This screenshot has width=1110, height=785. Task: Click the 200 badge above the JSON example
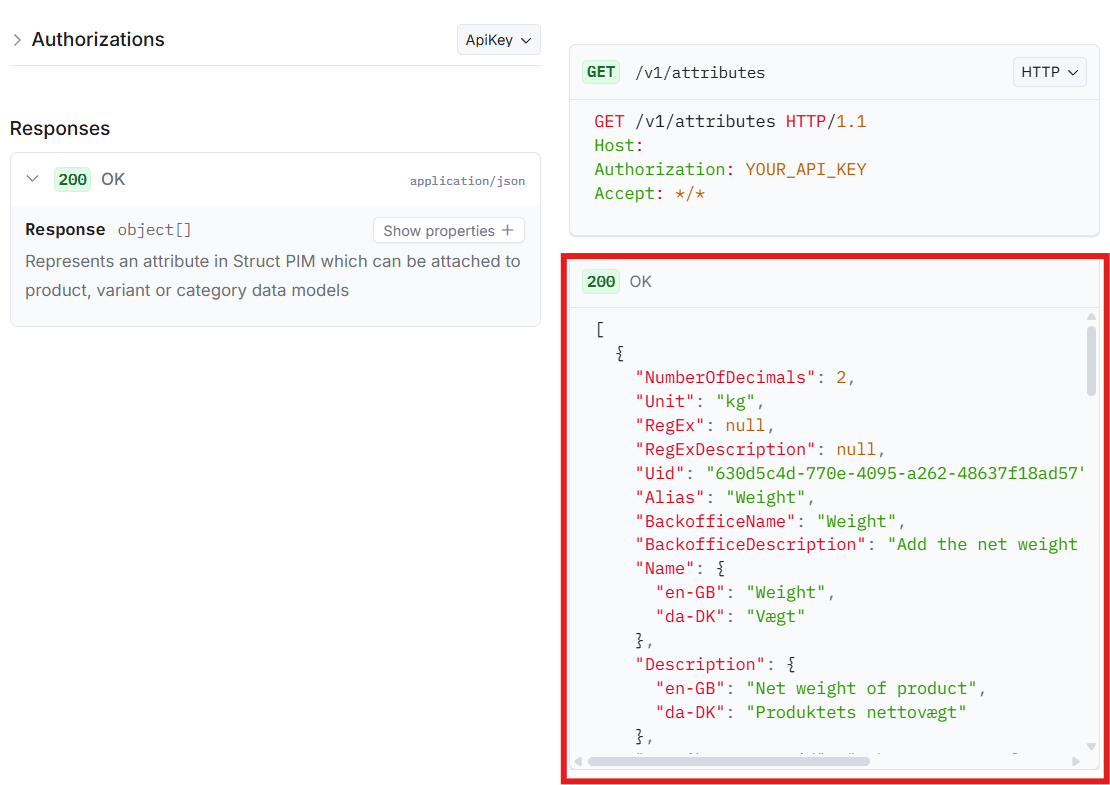[601, 282]
